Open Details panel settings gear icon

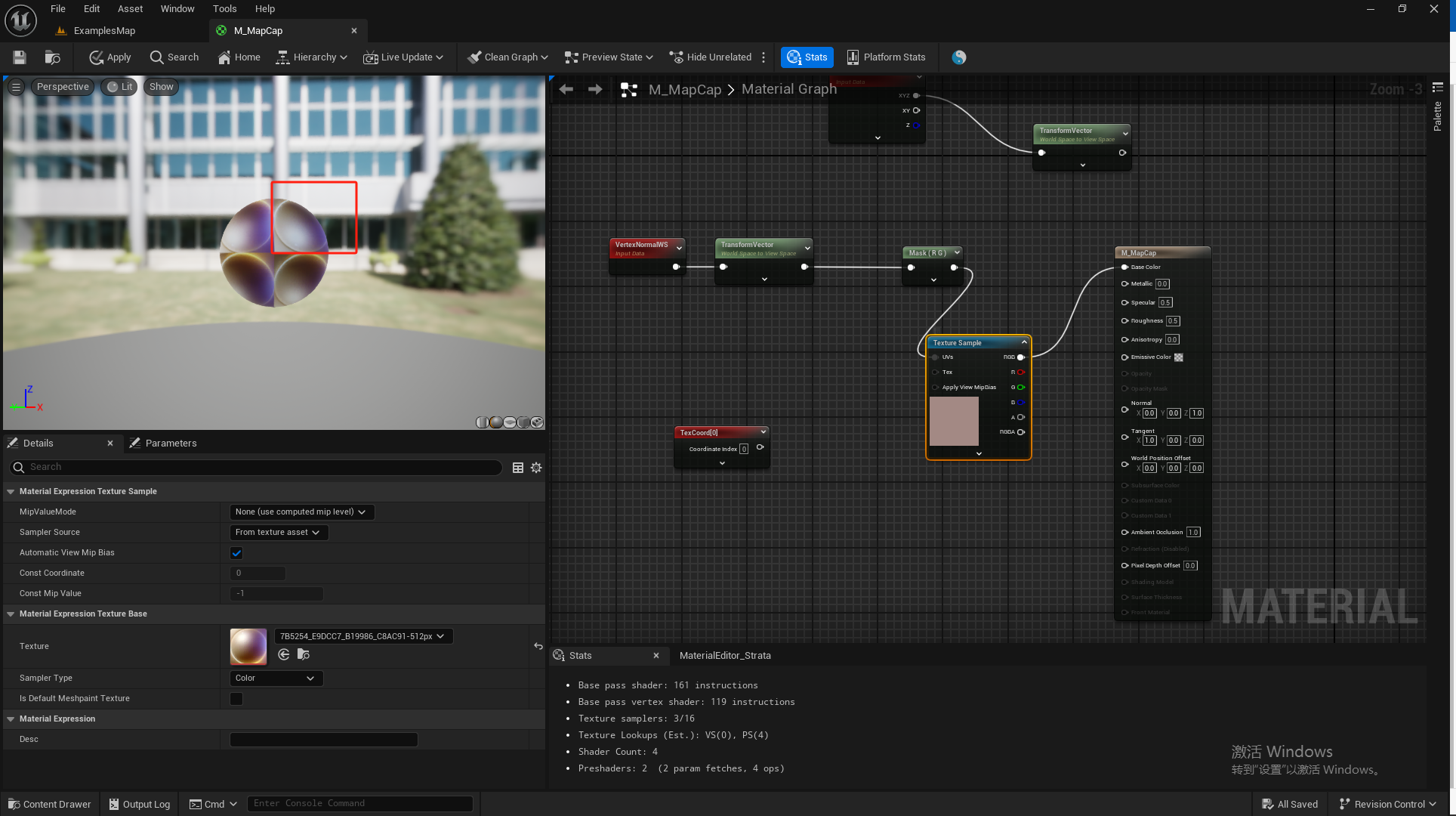pos(536,468)
